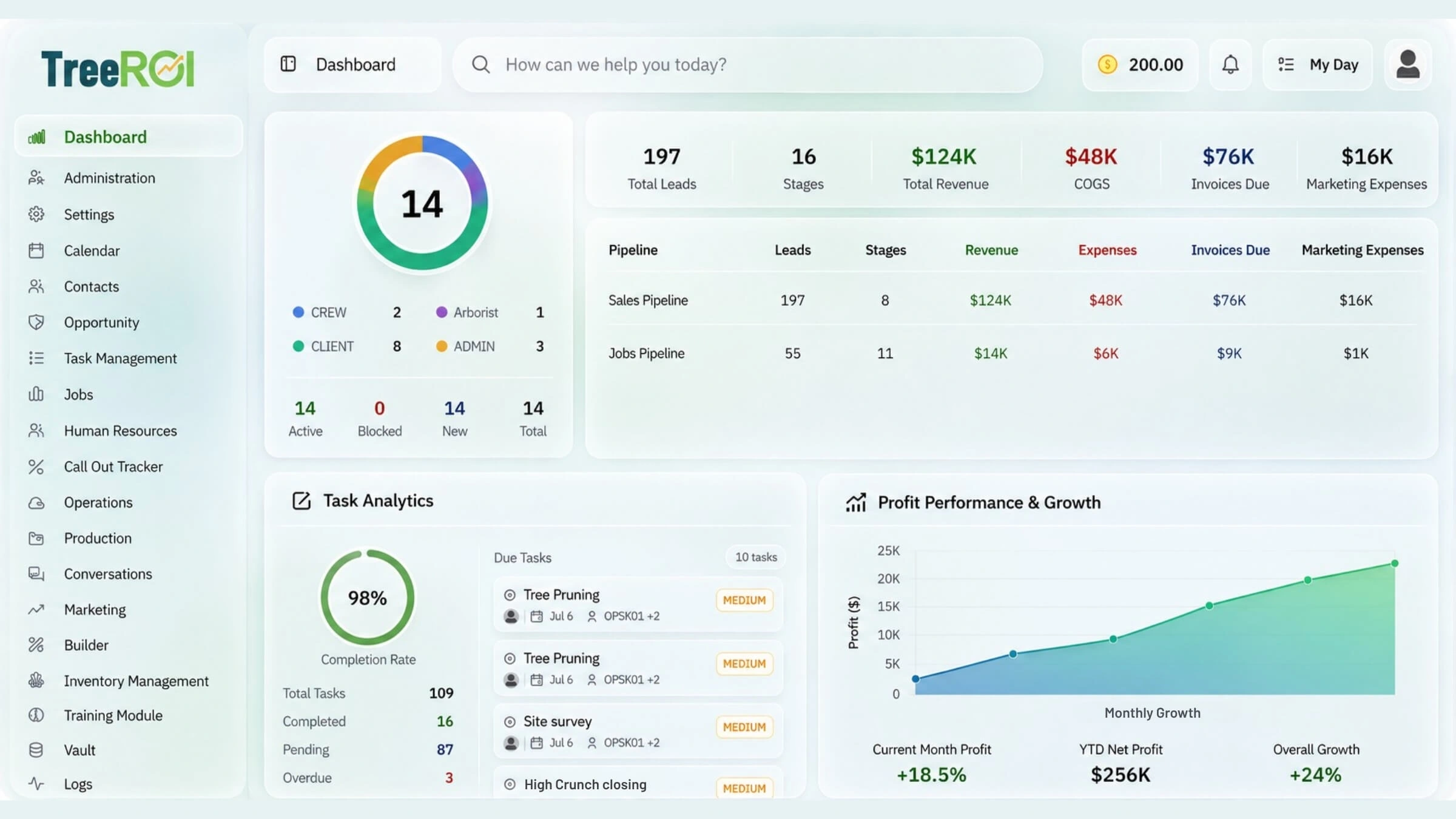Image resolution: width=1456 pixels, height=819 pixels.
Task: Click the Conversations chat icon
Action: click(36, 574)
